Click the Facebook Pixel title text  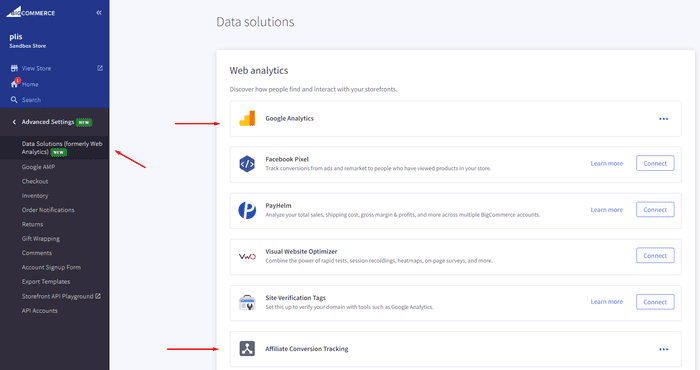287,159
